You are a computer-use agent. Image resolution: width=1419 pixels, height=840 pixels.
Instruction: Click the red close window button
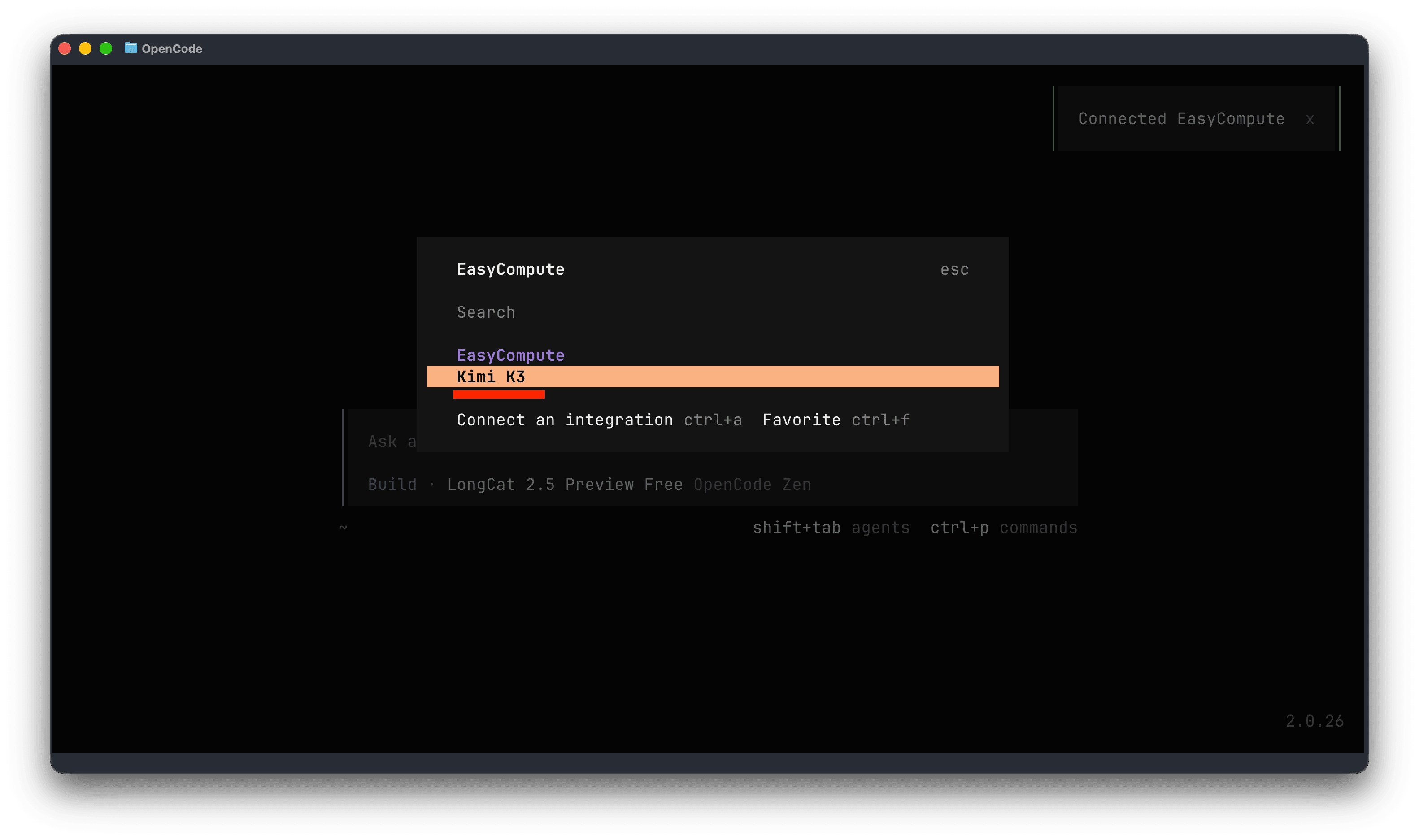65,49
